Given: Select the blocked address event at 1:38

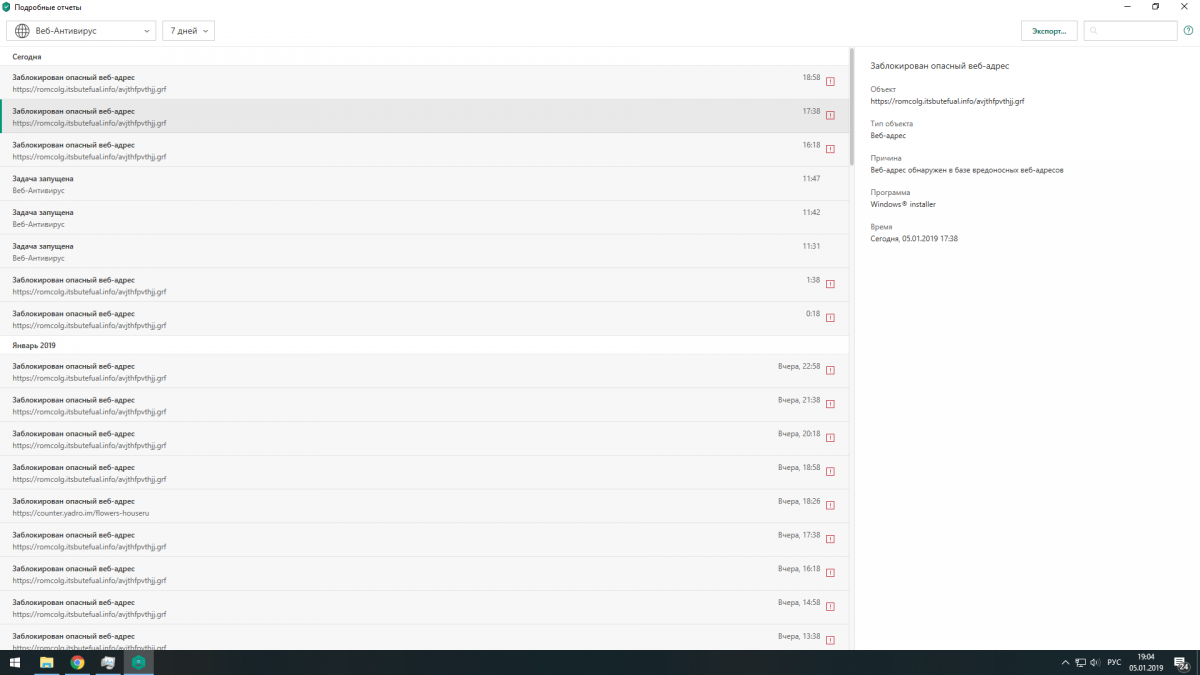Looking at the screenshot, I should coord(424,285).
